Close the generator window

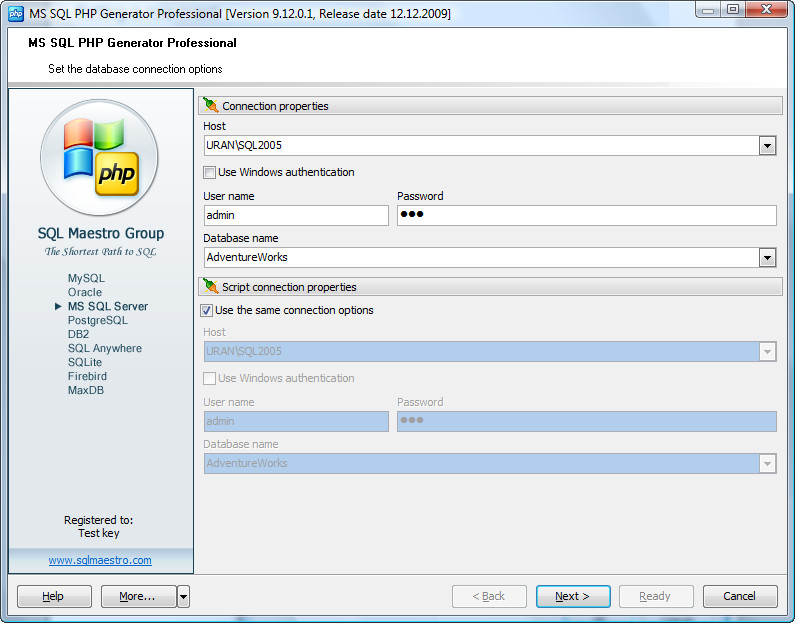point(767,10)
